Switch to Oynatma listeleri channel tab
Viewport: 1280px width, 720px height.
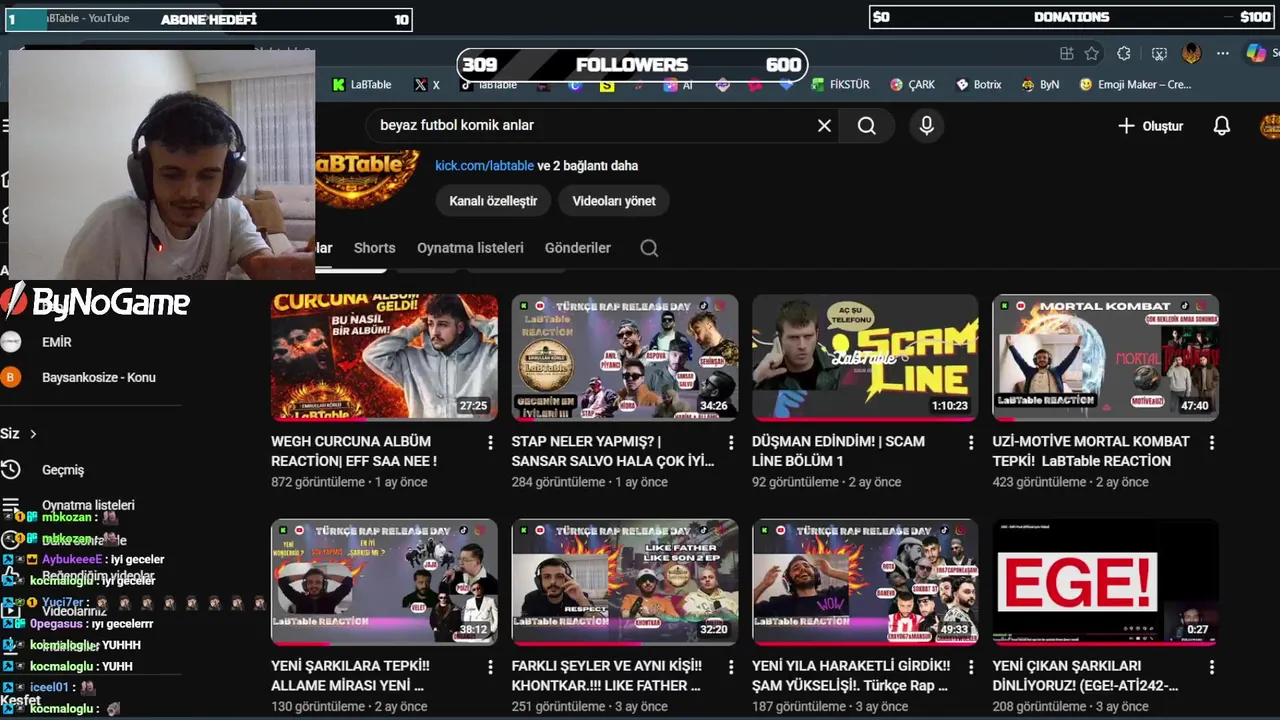(x=470, y=248)
